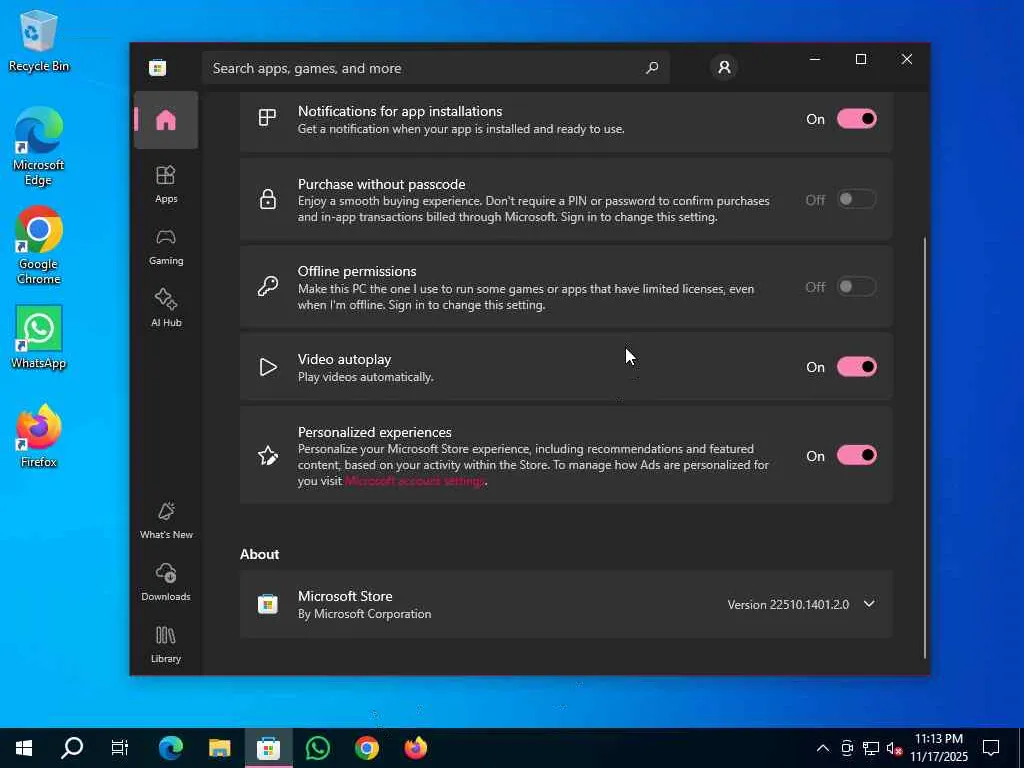Viewport: 1024px width, 768px height.
Task: Go to the Home page in the sidebar
Action: click(166, 120)
